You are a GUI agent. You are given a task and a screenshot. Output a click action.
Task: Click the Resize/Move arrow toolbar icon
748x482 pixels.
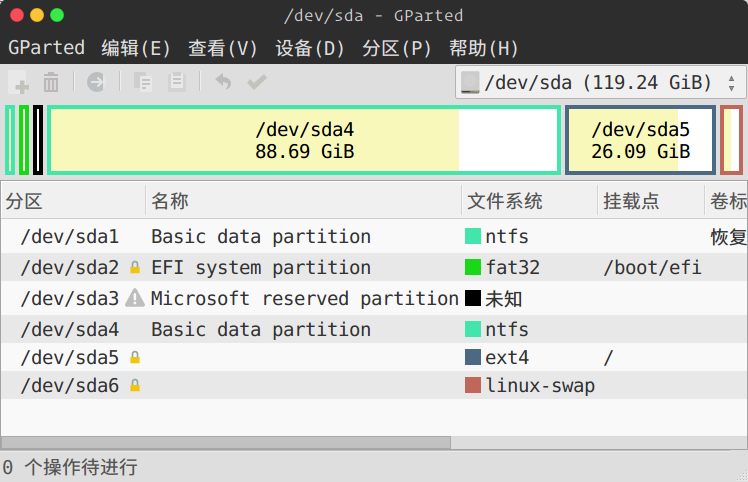96,82
